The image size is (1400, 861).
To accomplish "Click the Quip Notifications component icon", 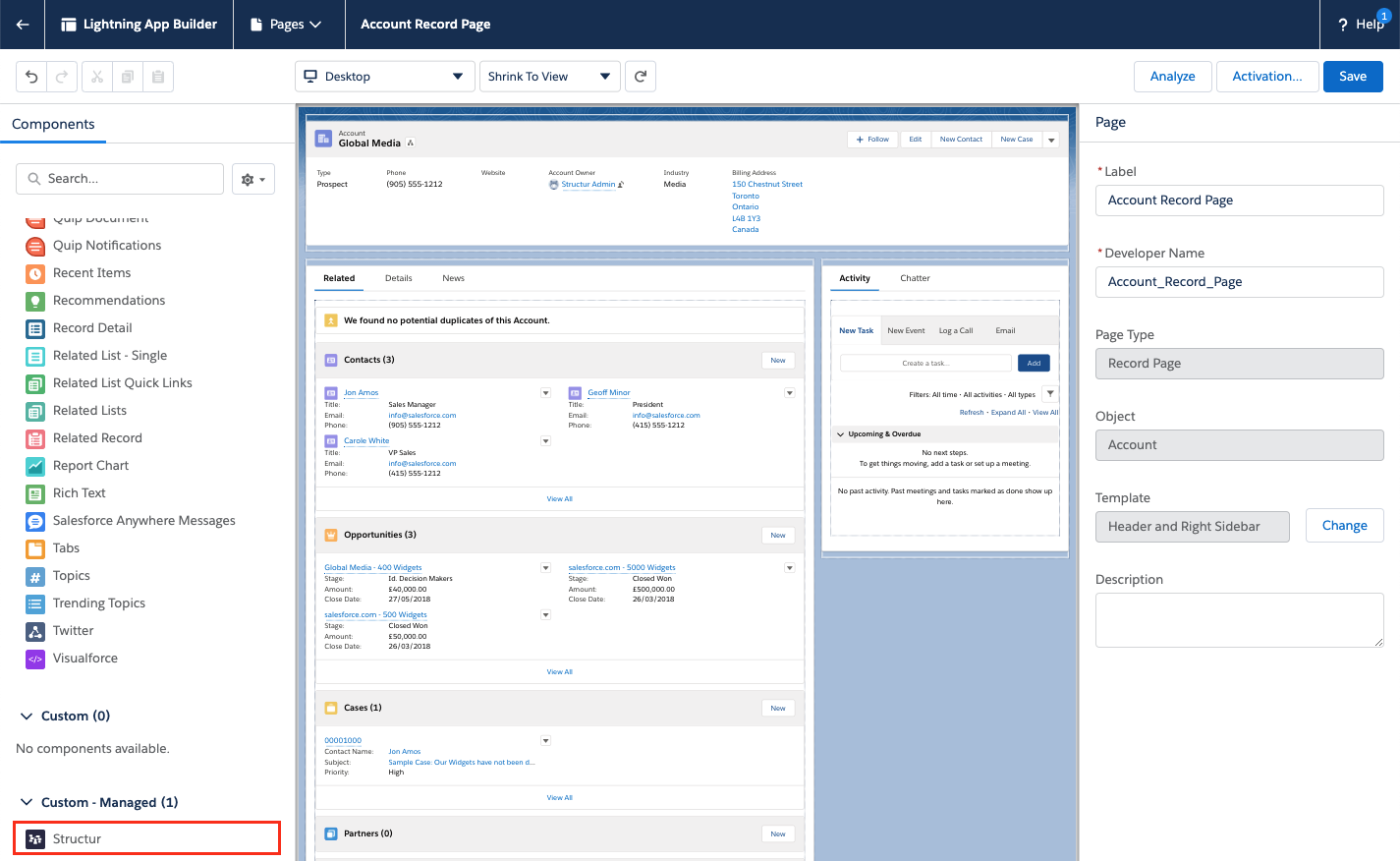I will click(35, 246).
